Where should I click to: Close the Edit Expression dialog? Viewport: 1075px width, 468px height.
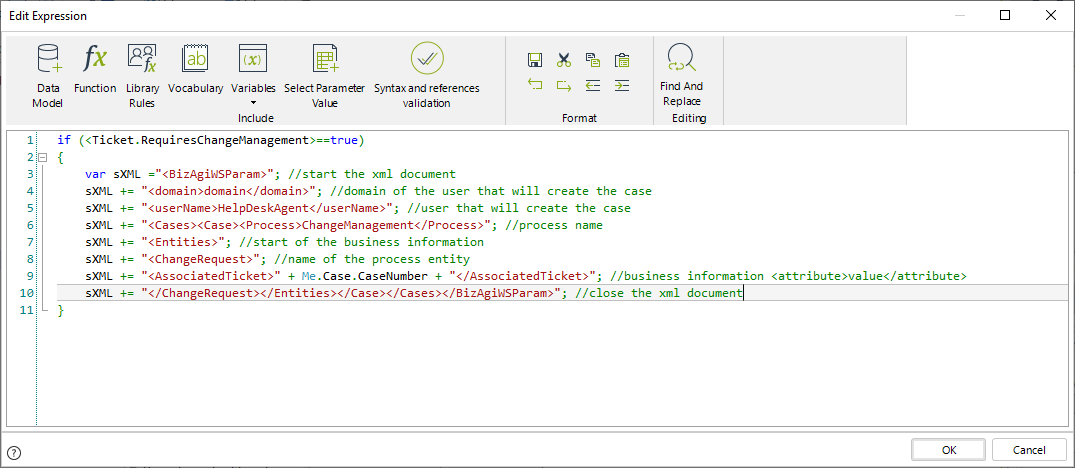pyautogui.click(x=1050, y=15)
